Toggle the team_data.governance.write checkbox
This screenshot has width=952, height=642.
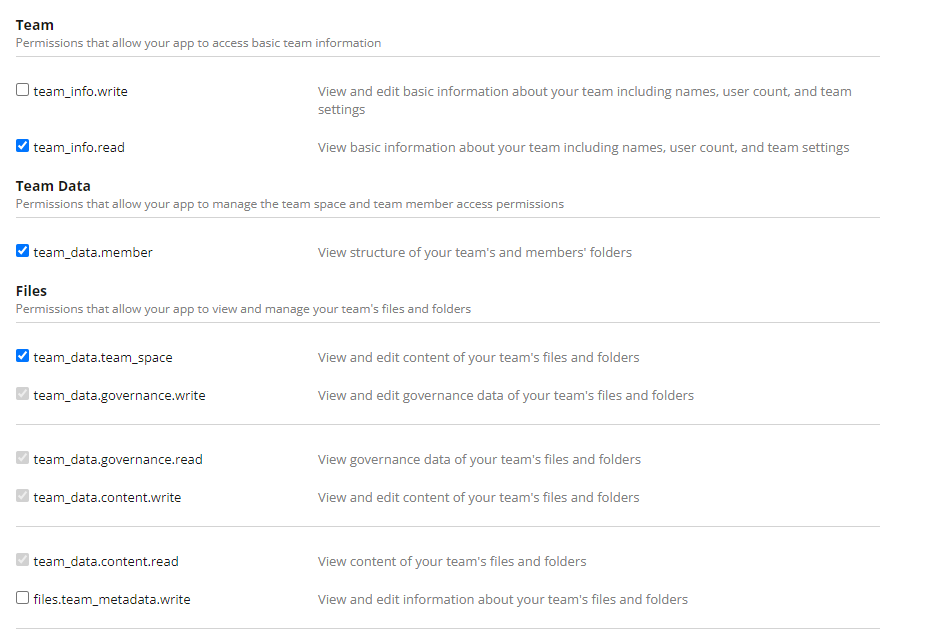[22, 393]
